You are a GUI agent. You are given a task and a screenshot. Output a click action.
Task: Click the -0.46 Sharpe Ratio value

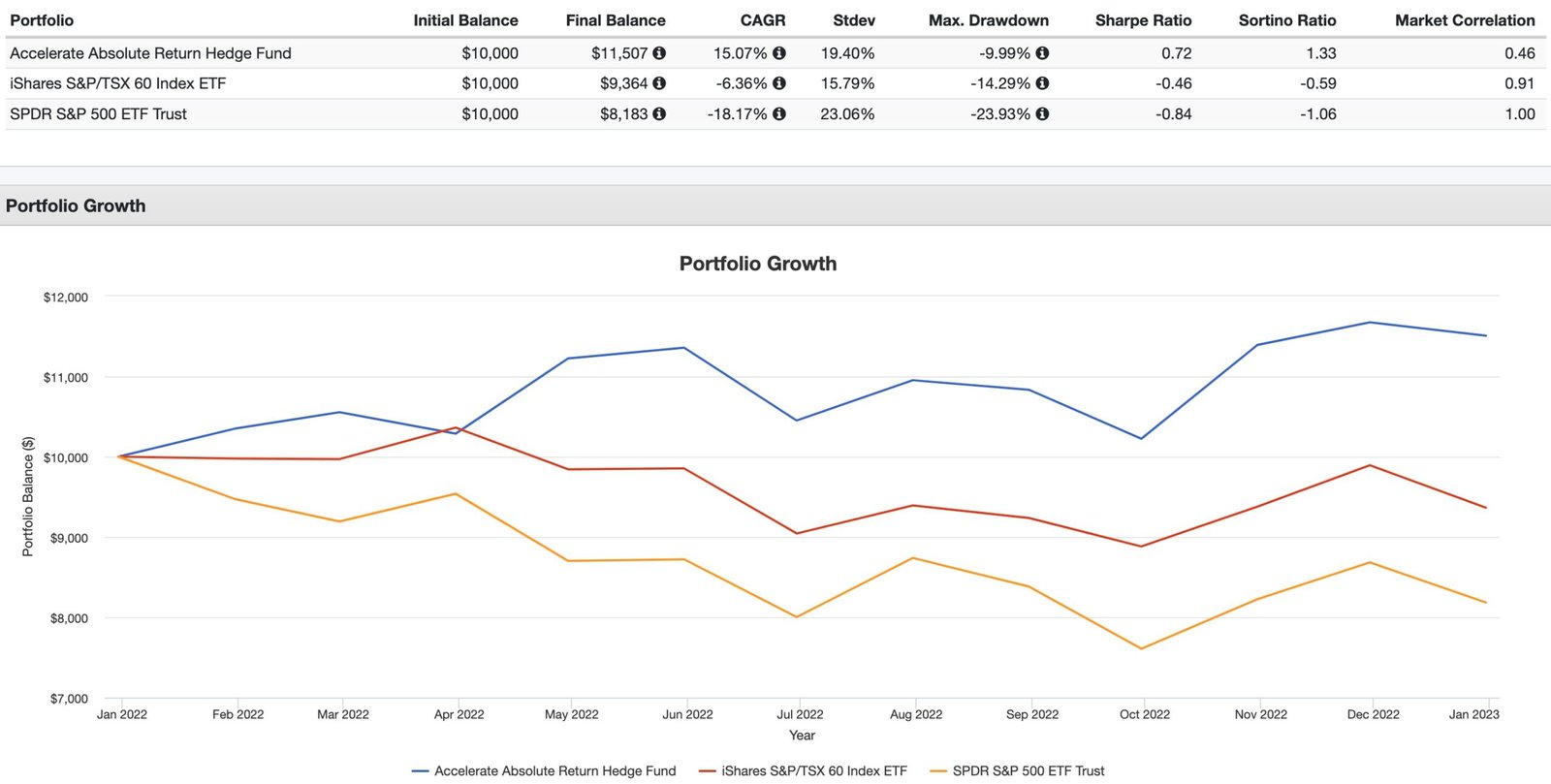tap(1173, 83)
